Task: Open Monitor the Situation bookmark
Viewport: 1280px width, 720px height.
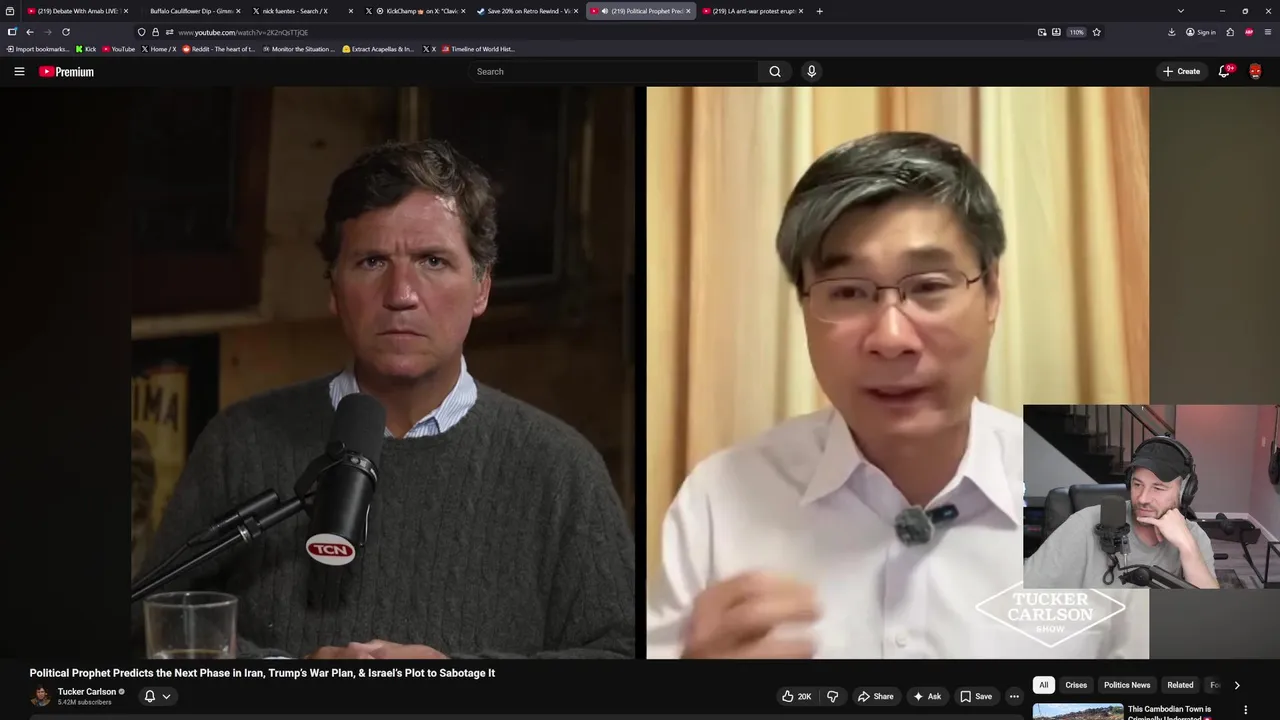Action: 298,49
